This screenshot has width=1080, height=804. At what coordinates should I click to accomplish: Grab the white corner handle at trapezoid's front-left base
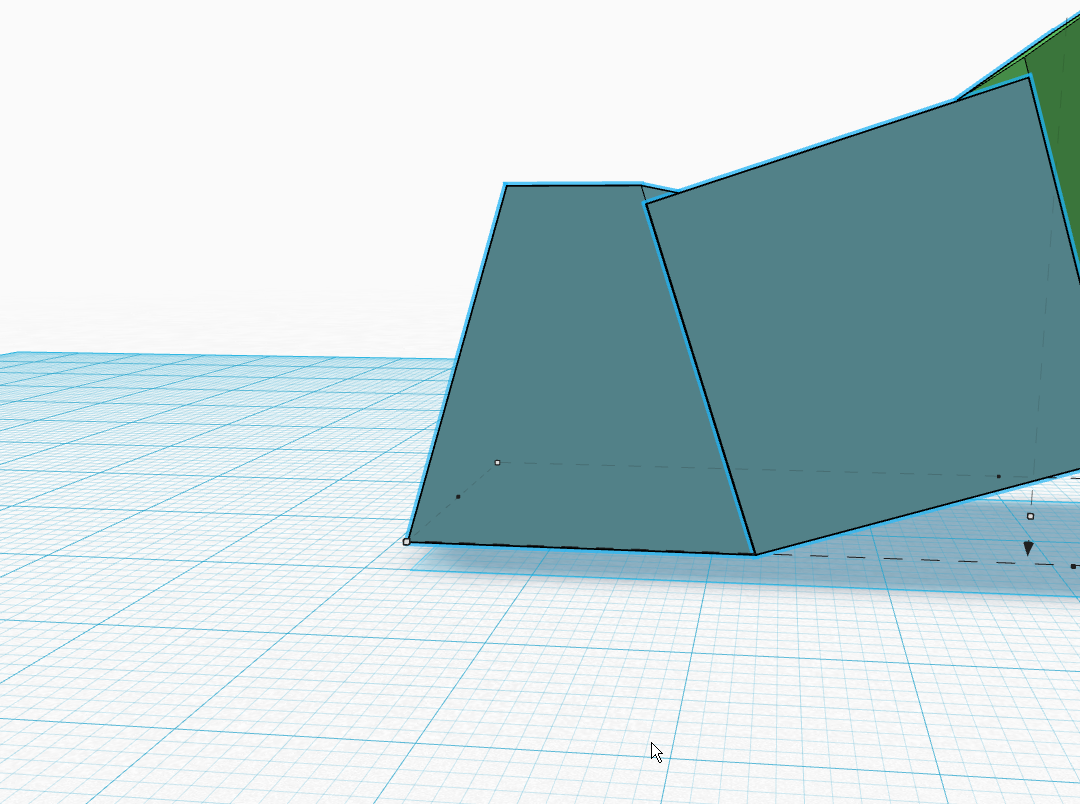click(406, 542)
